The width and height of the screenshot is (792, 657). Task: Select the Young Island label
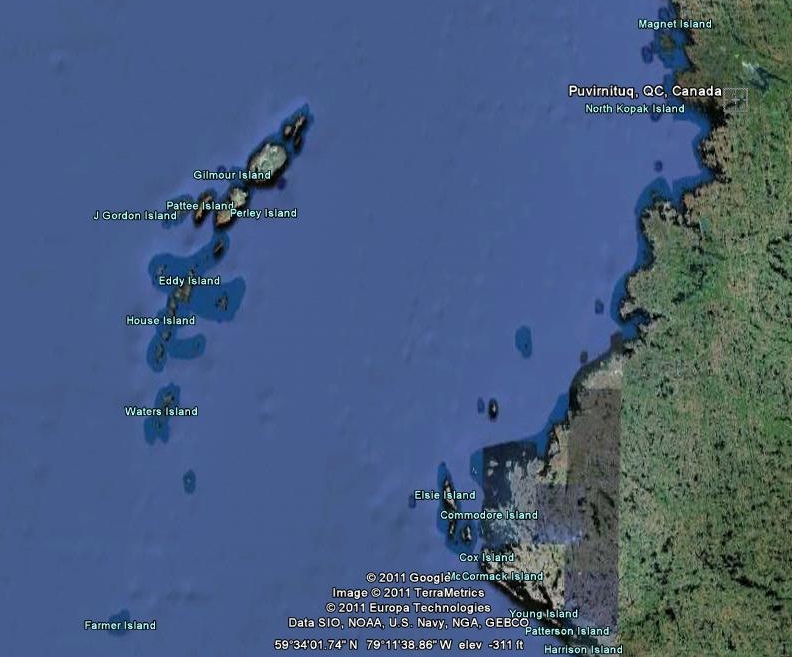[544, 614]
